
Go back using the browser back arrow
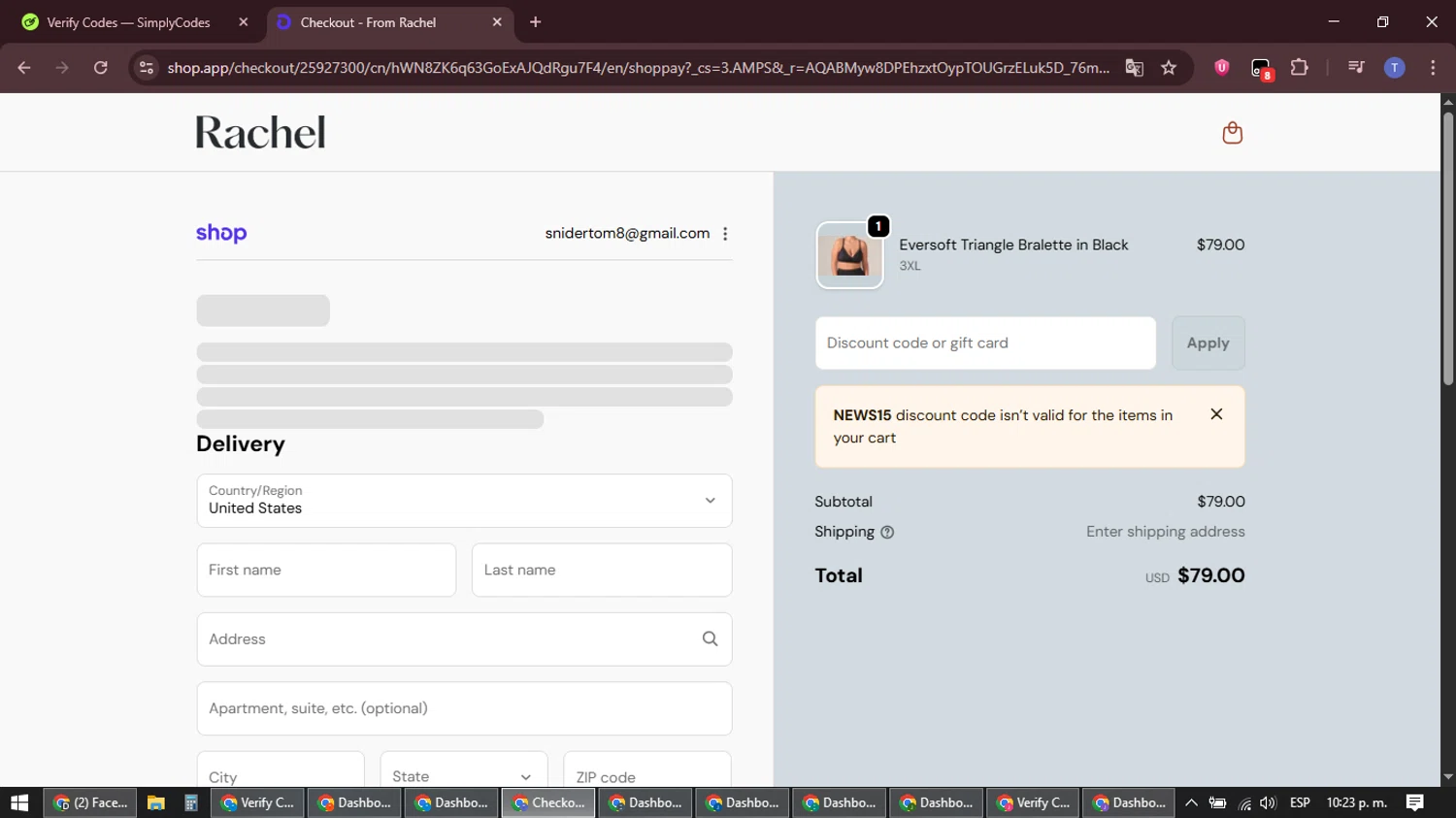(x=24, y=67)
